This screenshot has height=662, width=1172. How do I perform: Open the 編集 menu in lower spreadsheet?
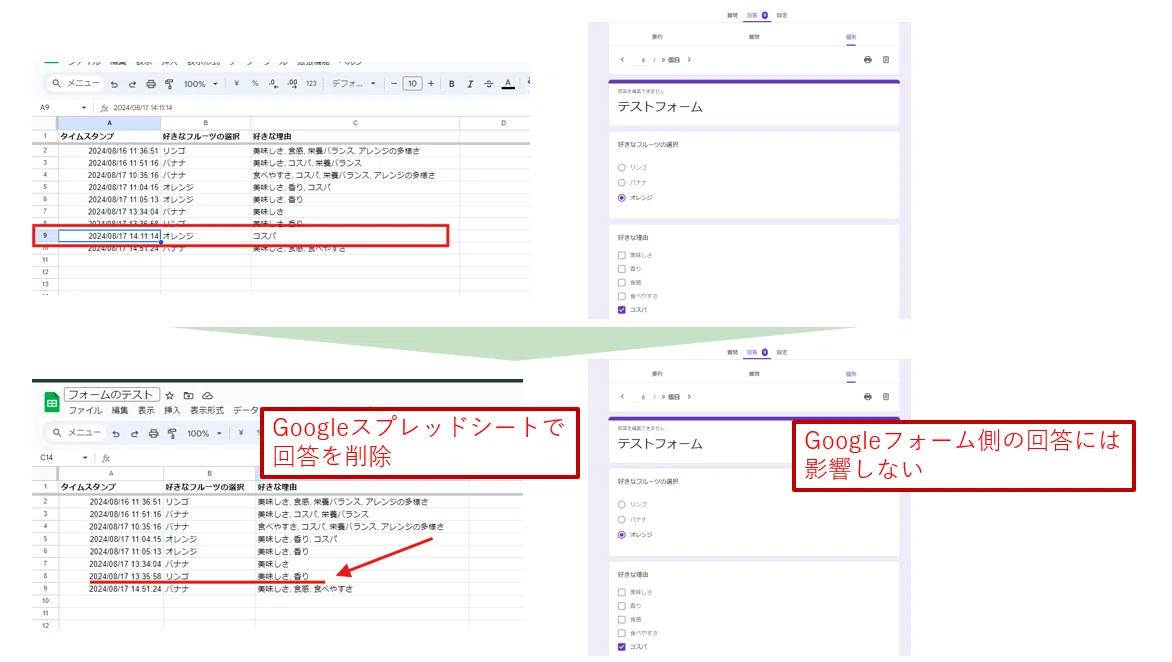120,410
